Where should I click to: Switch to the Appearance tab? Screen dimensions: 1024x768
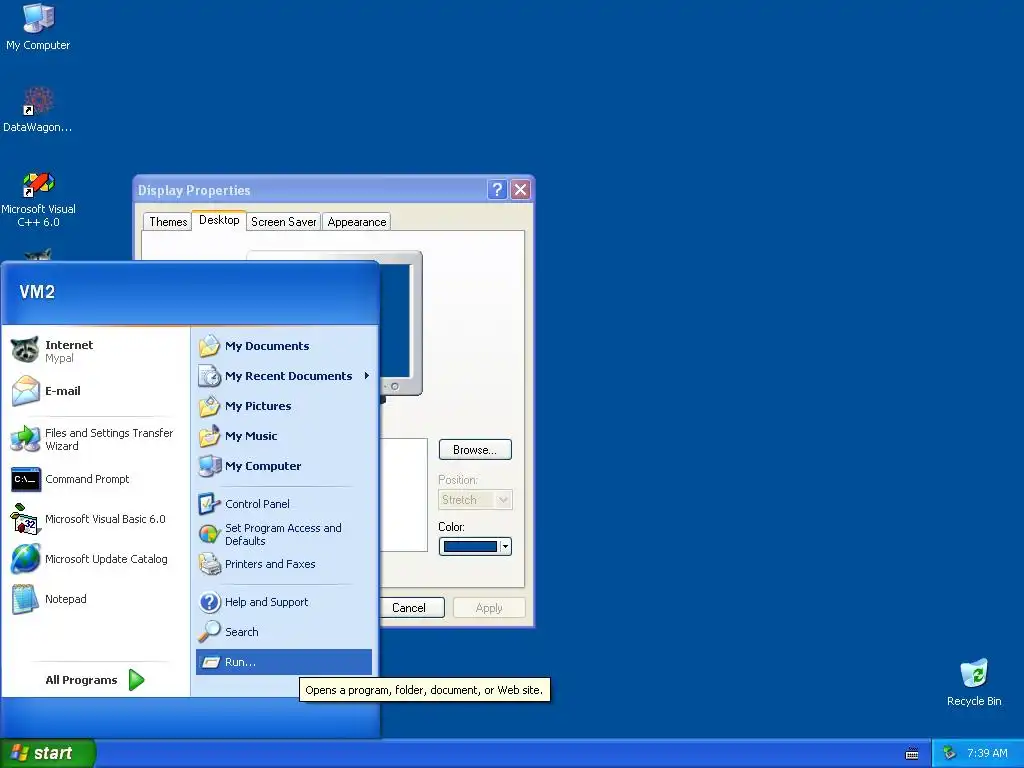pyautogui.click(x=357, y=222)
